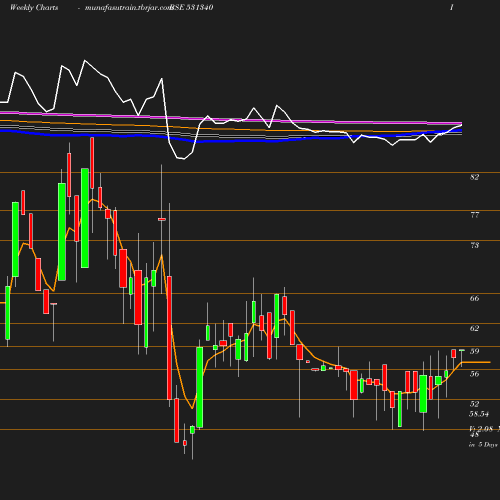Click the 73 price axis label
The image size is (500, 500).
tap(474, 245)
